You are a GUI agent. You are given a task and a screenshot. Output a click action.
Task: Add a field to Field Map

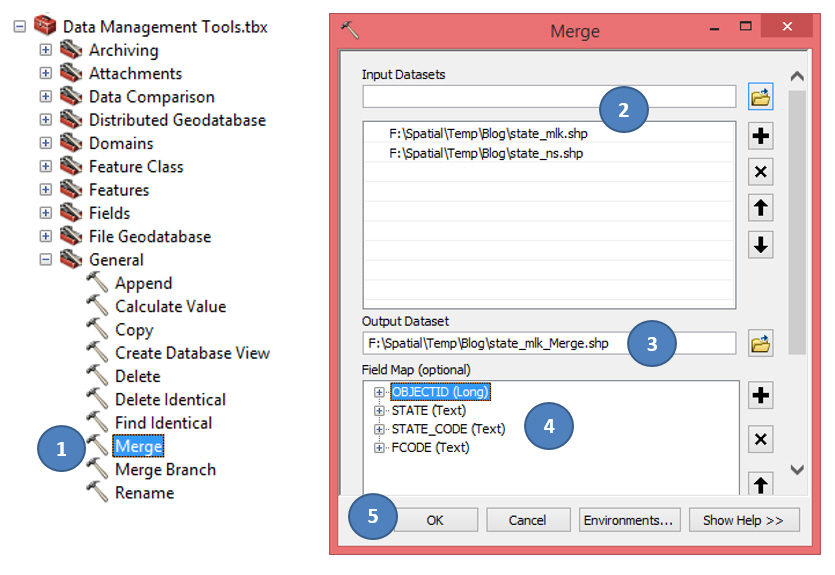click(761, 396)
